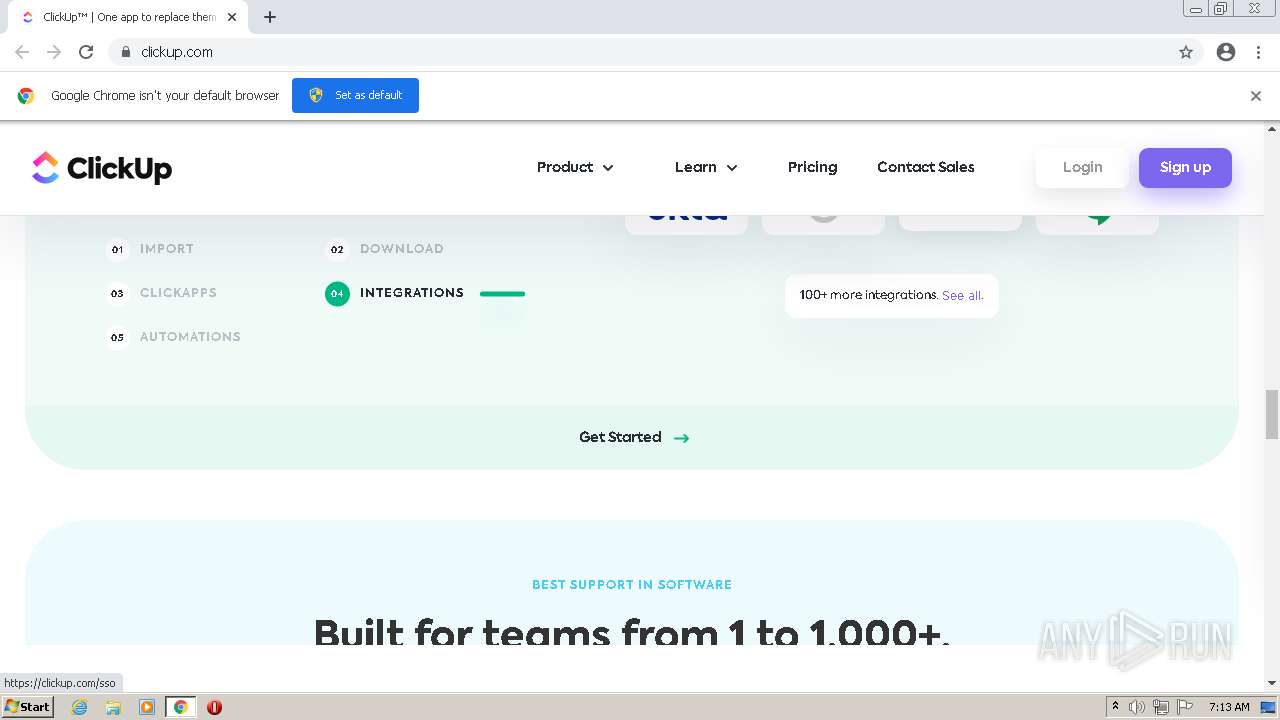Bookmark this page with star icon
Screen dimensions: 1280x720
coord(1186,52)
